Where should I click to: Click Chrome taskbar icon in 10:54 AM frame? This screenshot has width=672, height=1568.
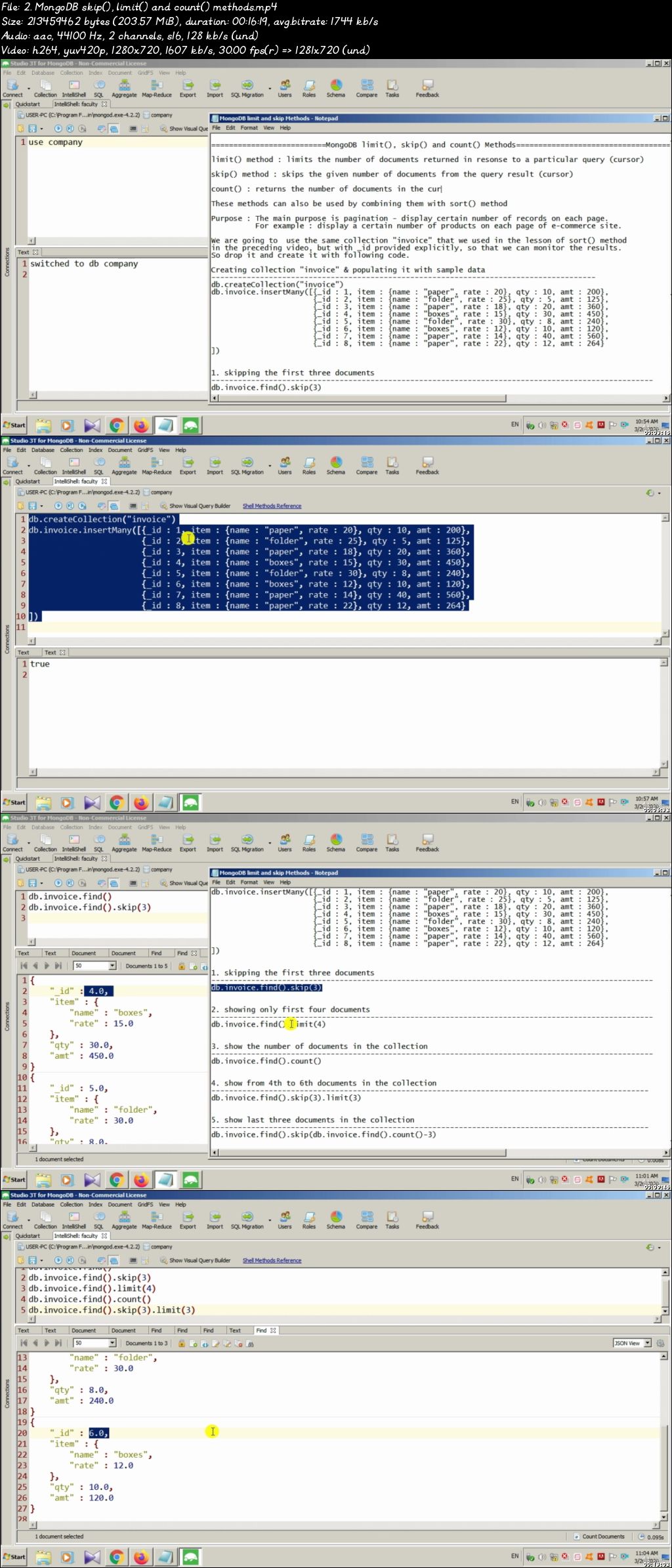(117, 425)
